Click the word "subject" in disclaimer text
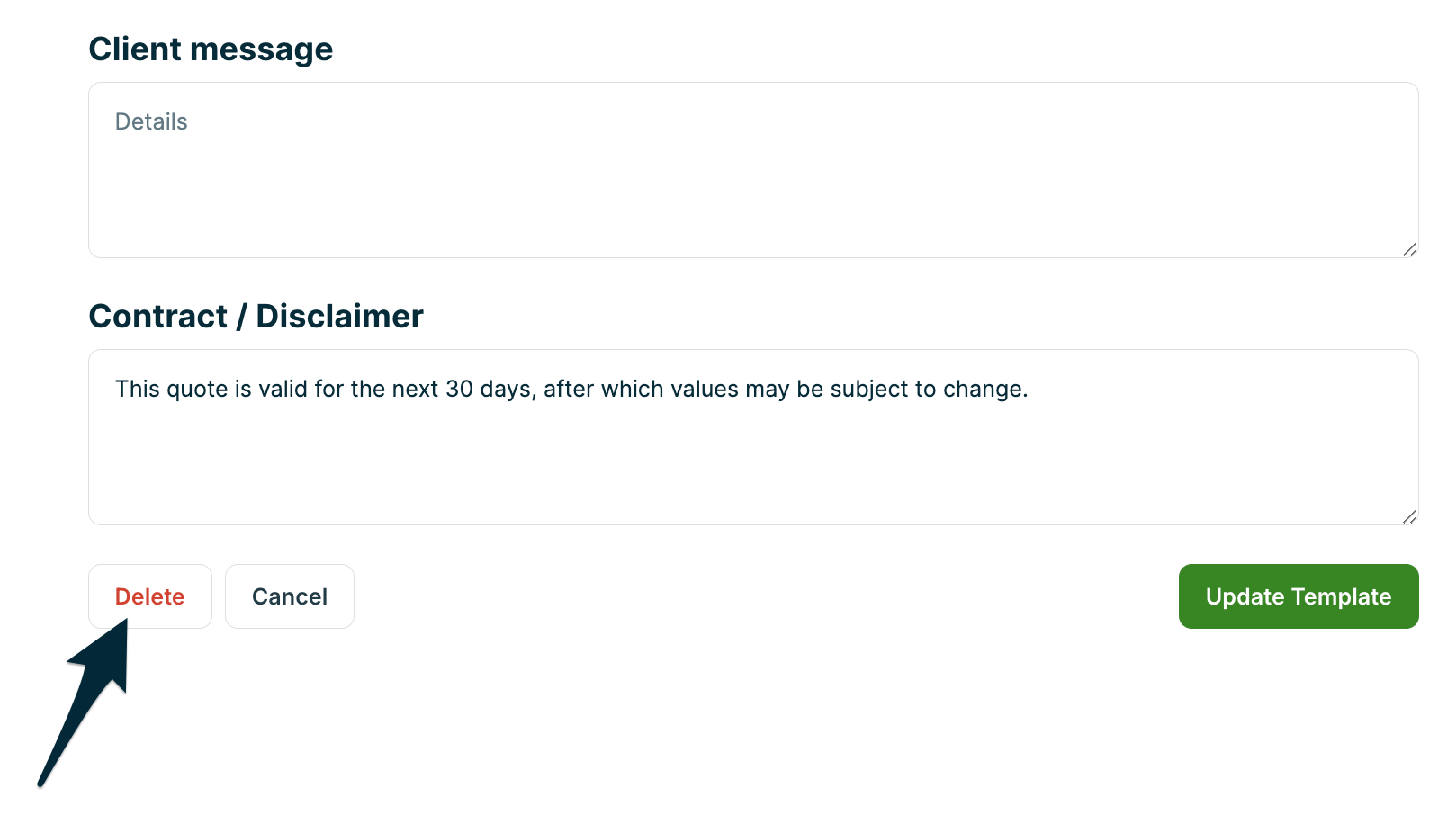Viewport: 1456px width, 824px height. (x=869, y=390)
